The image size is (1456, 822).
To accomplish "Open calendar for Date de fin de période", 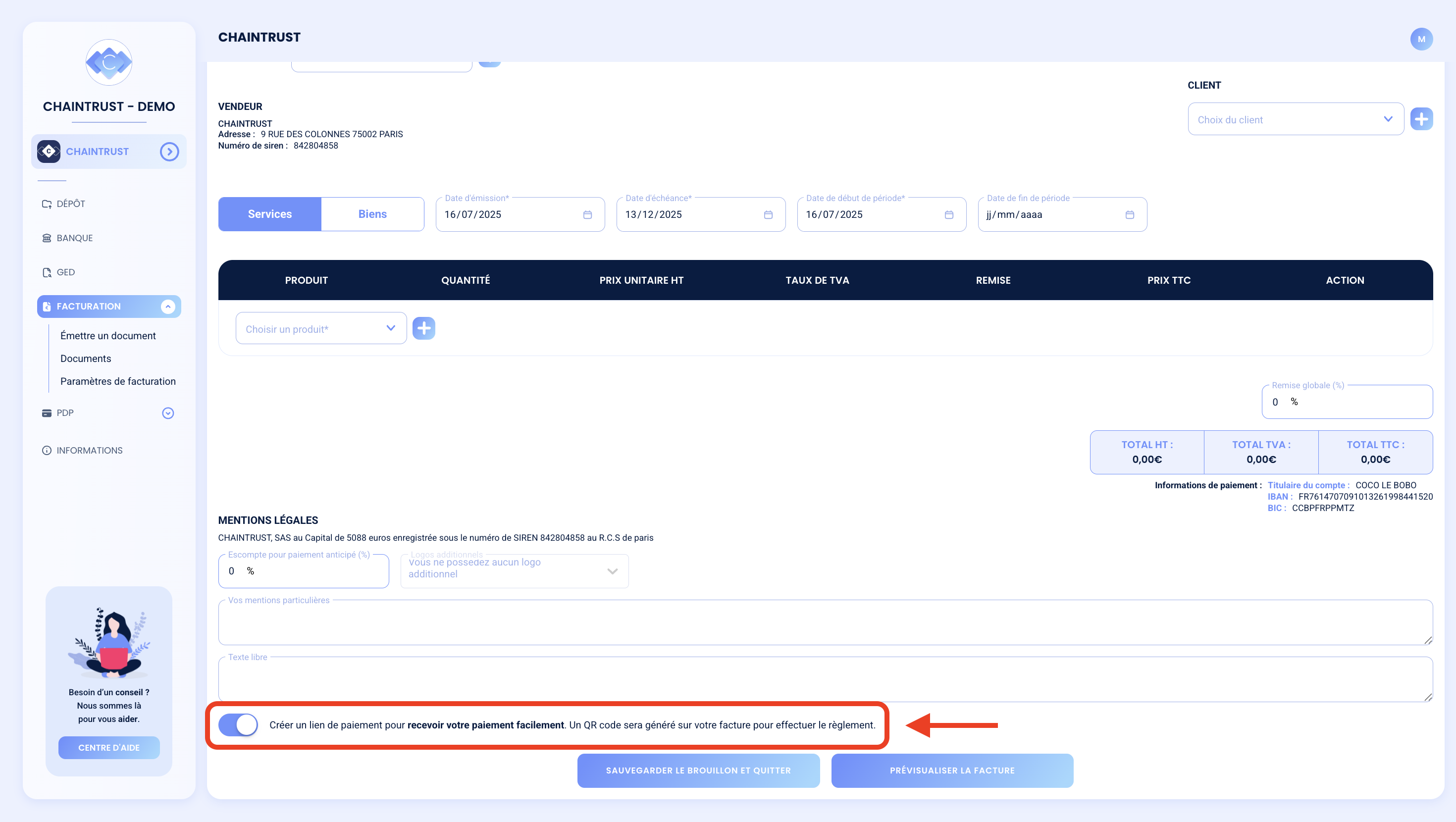I will (1130, 215).
